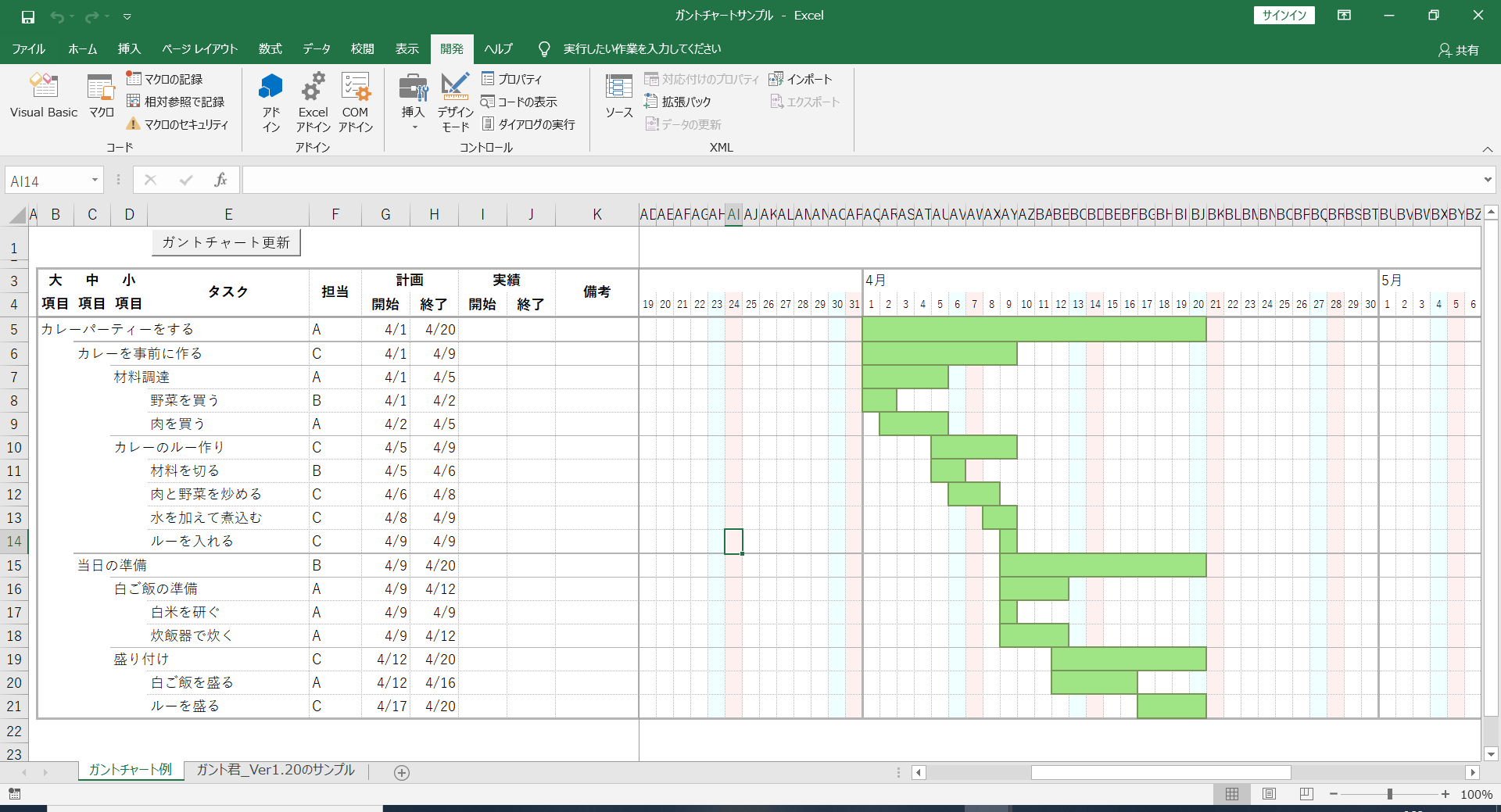Switch to page layout view in the status bar
The image size is (1501, 812).
pos(1269,794)
